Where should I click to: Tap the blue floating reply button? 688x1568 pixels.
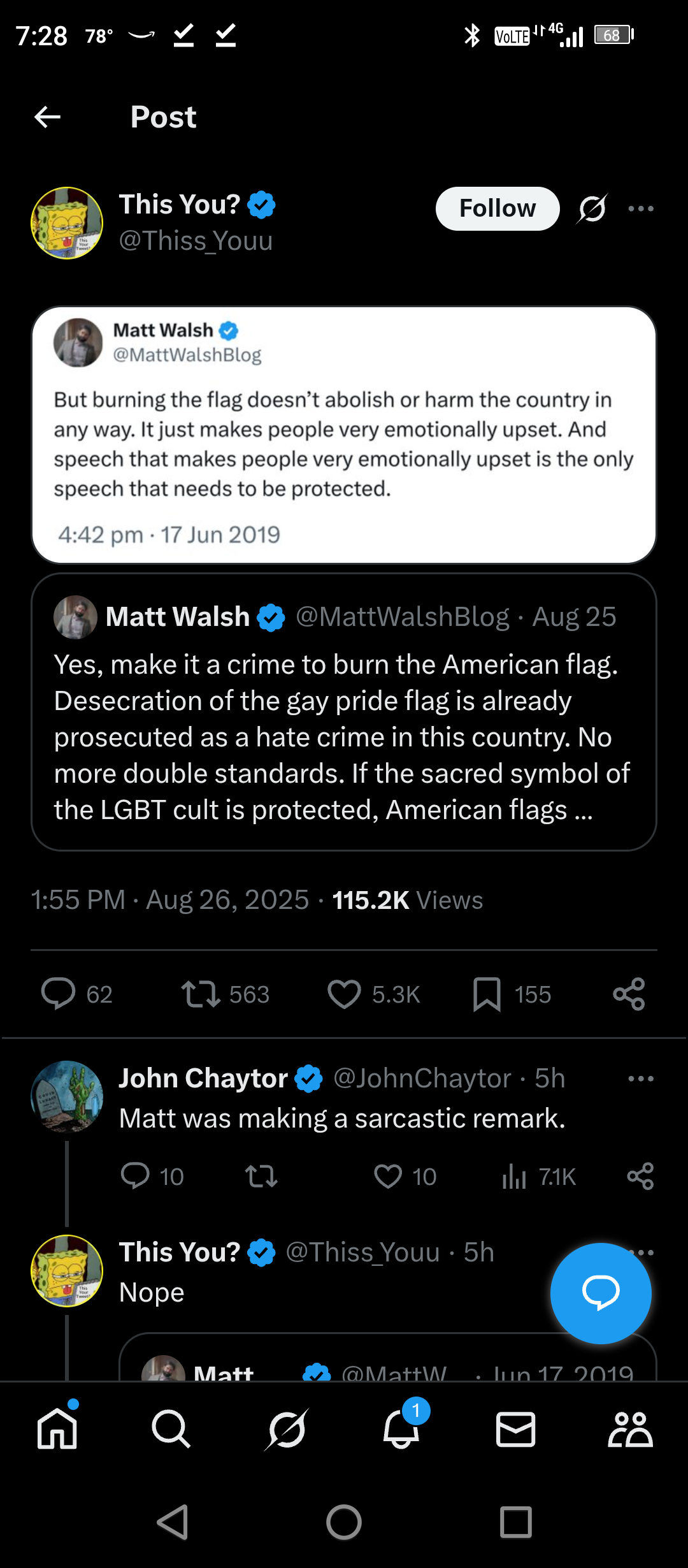point(600,1293)
